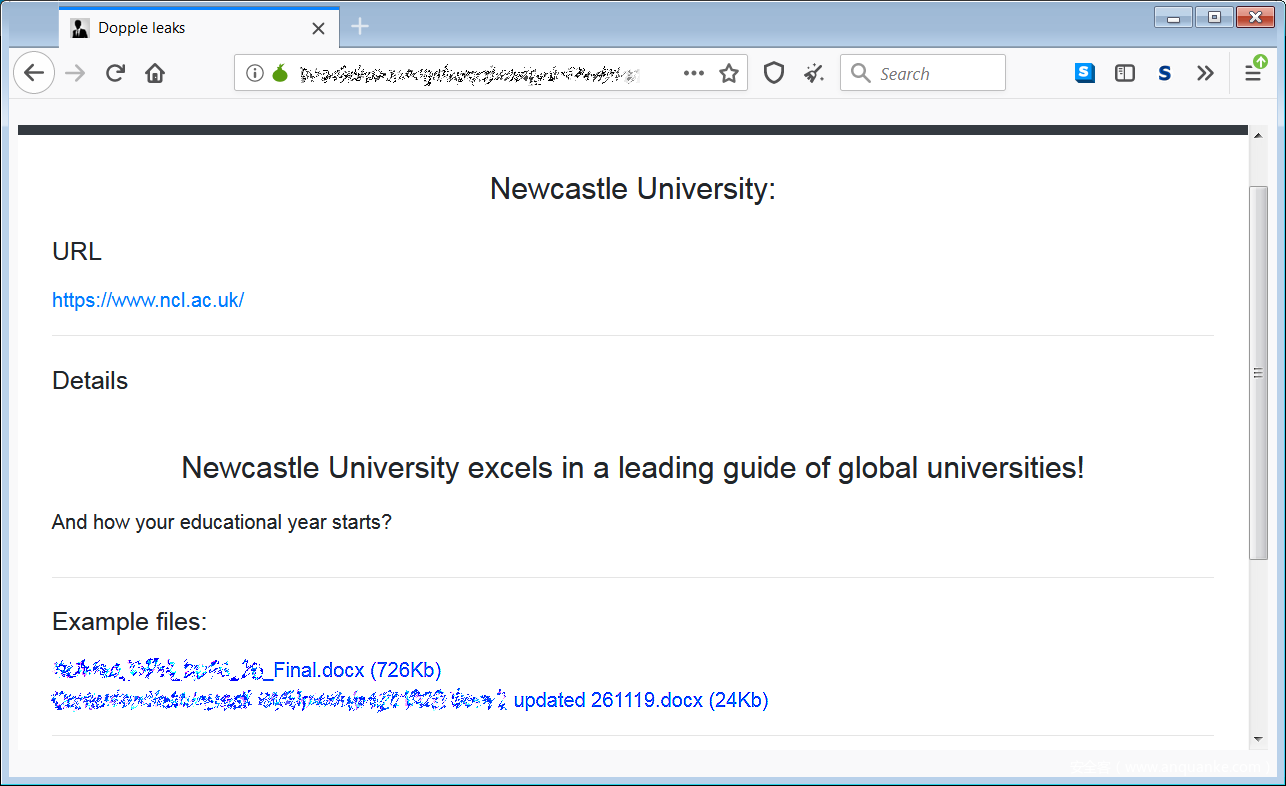Open the https://www.ncl.ac.uk/ link

pos(148,300)
